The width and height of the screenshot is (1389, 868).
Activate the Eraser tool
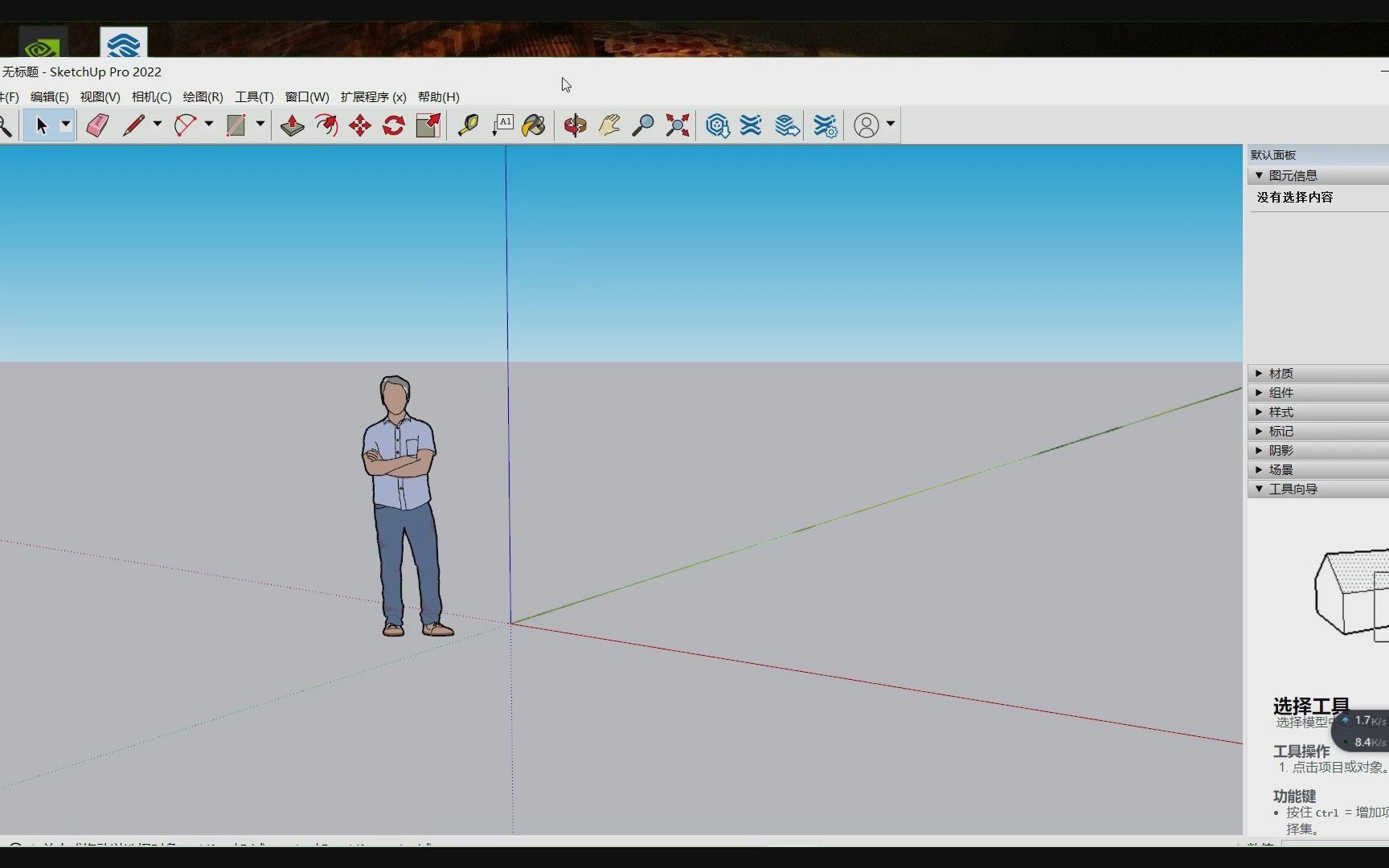coord(96,126)
